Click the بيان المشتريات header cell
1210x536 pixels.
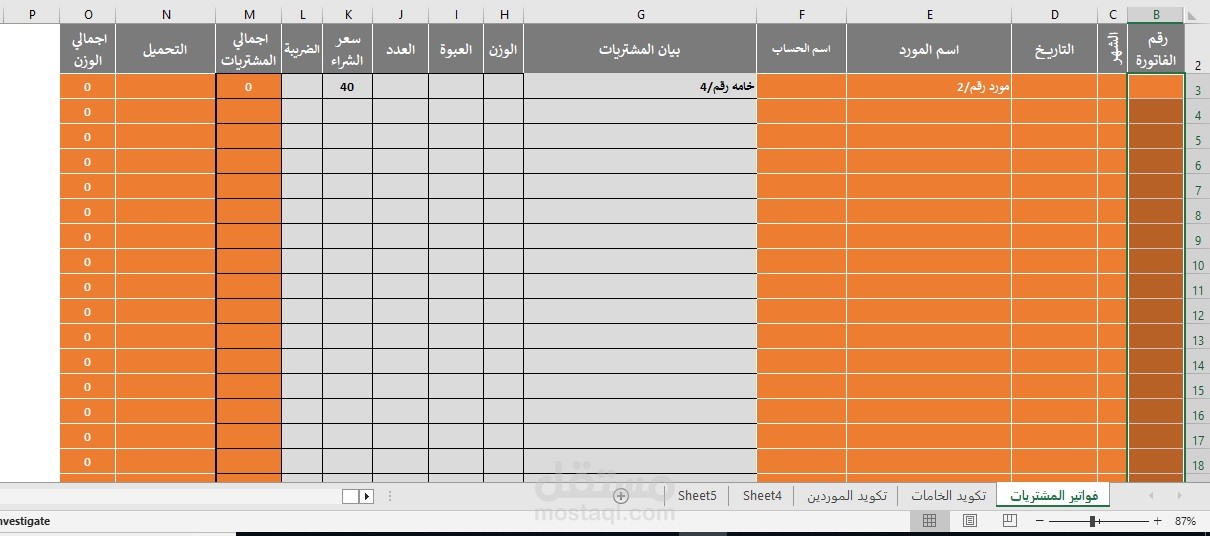click(640, 49)
